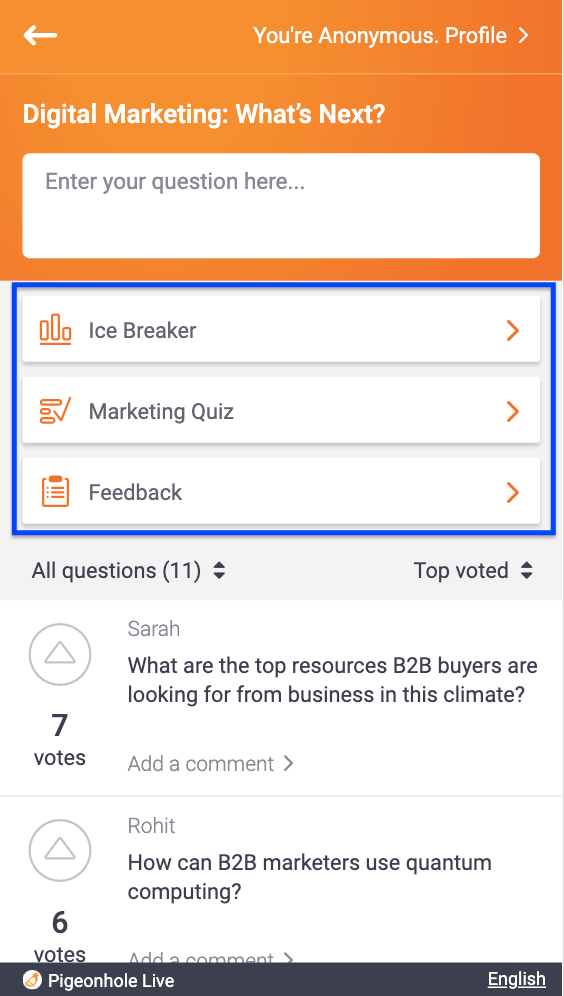Open Marketing Quiz with its chevron arrow
This screenshot has width=564, height=996.
(513, 412)
